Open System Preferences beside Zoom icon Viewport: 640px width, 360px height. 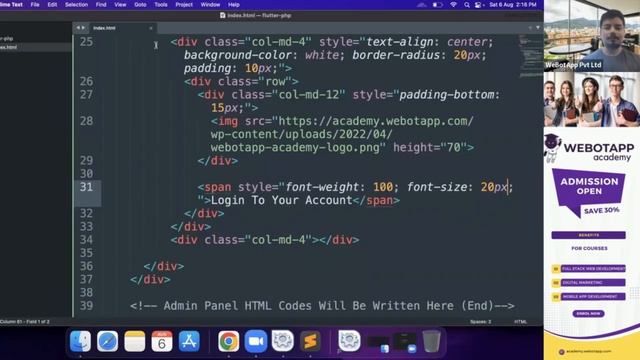(x=282, y=341)
